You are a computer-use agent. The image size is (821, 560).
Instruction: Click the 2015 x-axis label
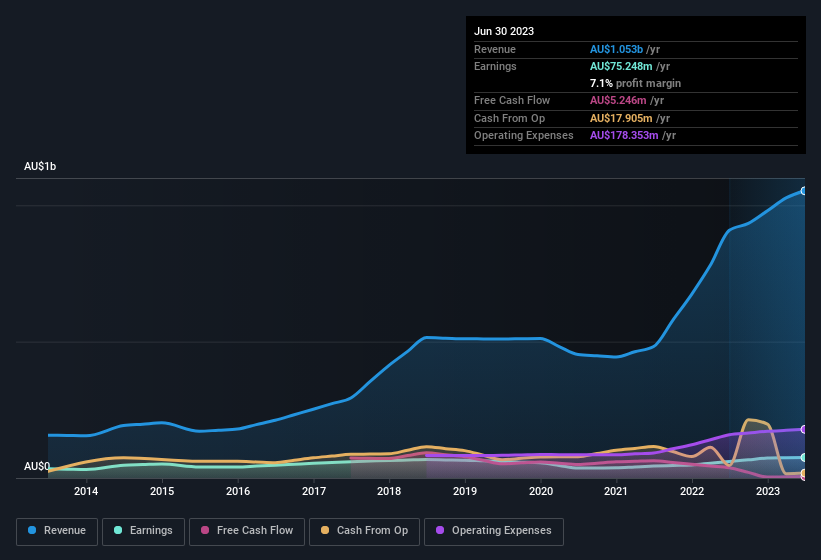pyautogui.click(x=162, y=491)
